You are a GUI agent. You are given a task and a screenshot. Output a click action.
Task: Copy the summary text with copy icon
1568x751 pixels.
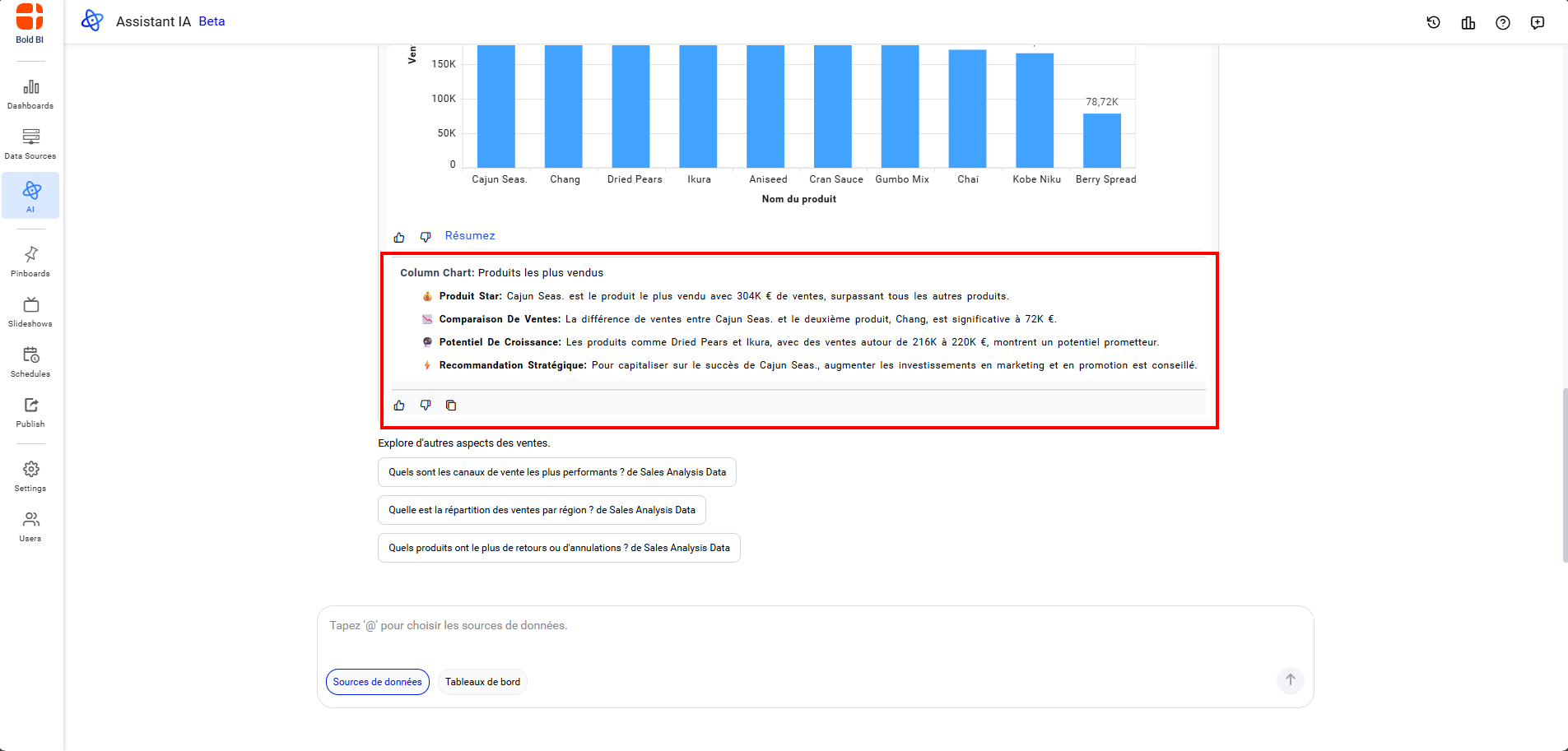(x=451, y=406)
